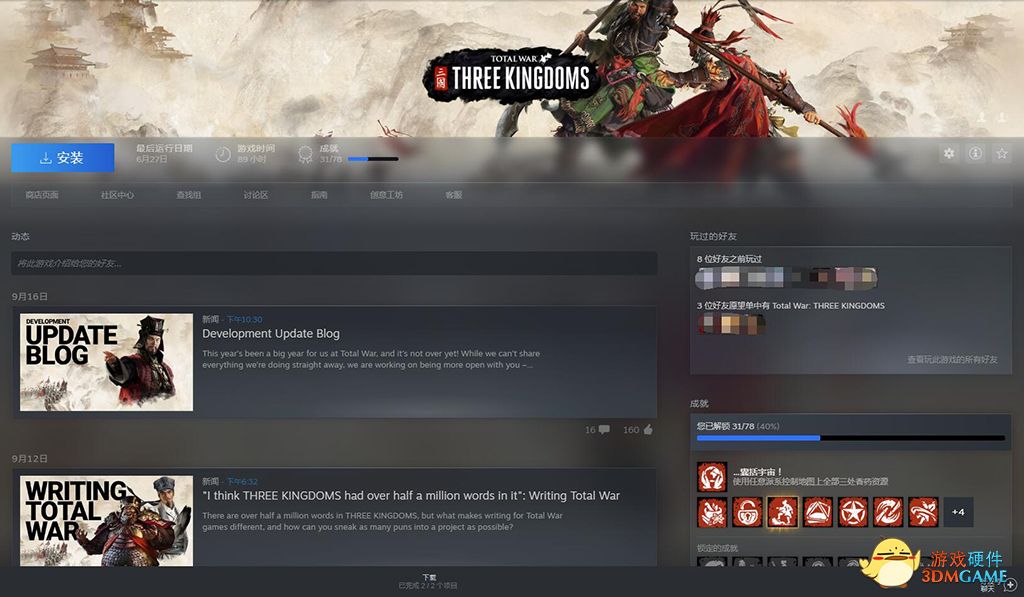Click the 9月12日 date heading

(29, 459)
